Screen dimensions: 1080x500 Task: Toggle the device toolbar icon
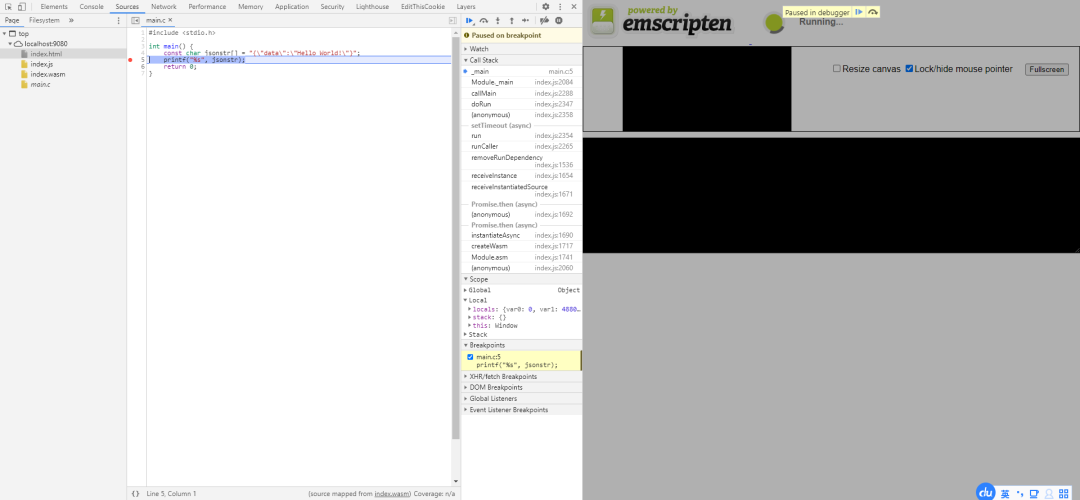tap(21, 6)
